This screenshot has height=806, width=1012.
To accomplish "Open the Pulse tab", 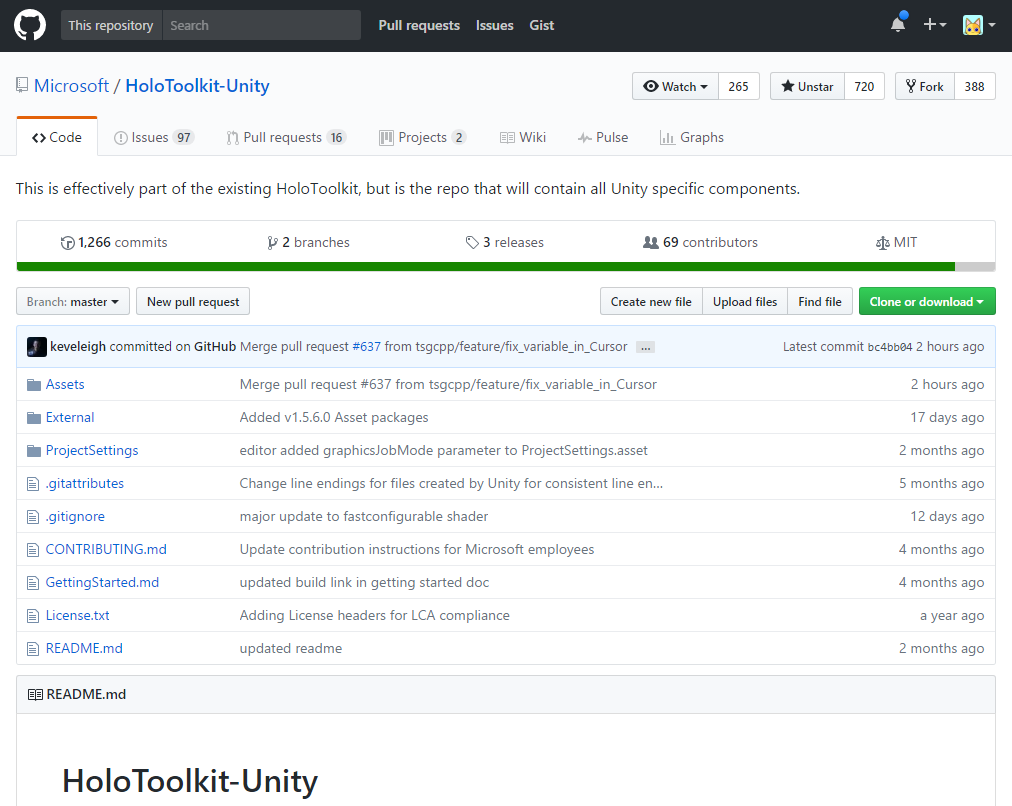I will click(603, 137).
